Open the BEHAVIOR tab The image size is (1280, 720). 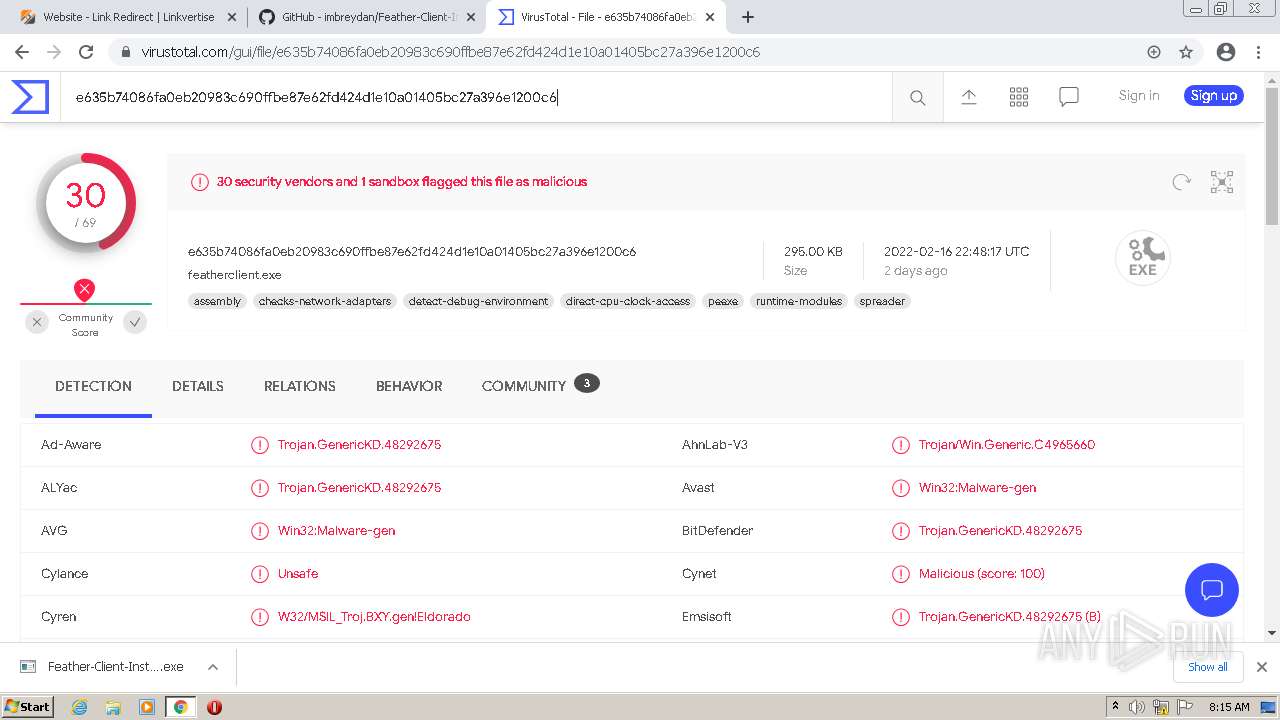tap(409, 386)
